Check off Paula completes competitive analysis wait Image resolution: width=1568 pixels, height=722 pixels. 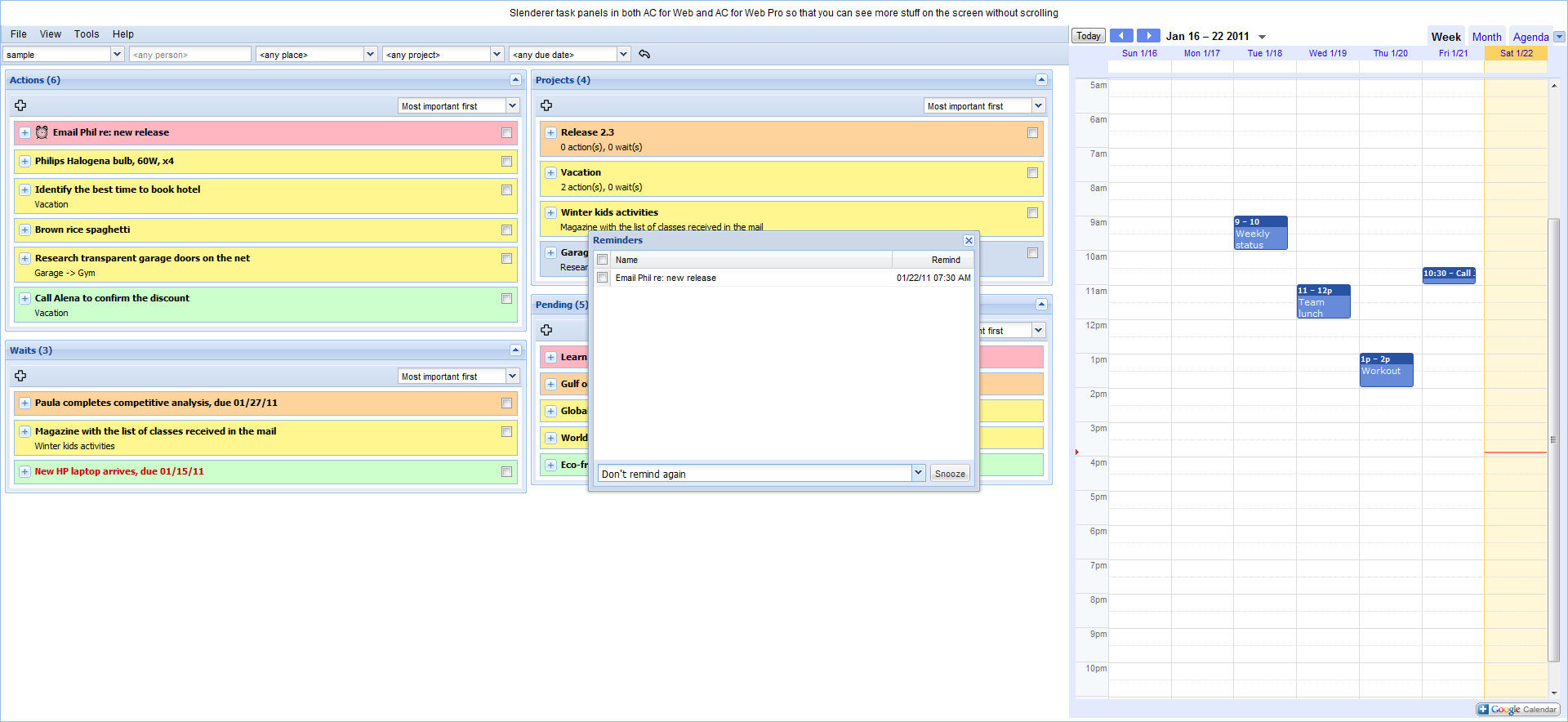click(x=506, y=403)
